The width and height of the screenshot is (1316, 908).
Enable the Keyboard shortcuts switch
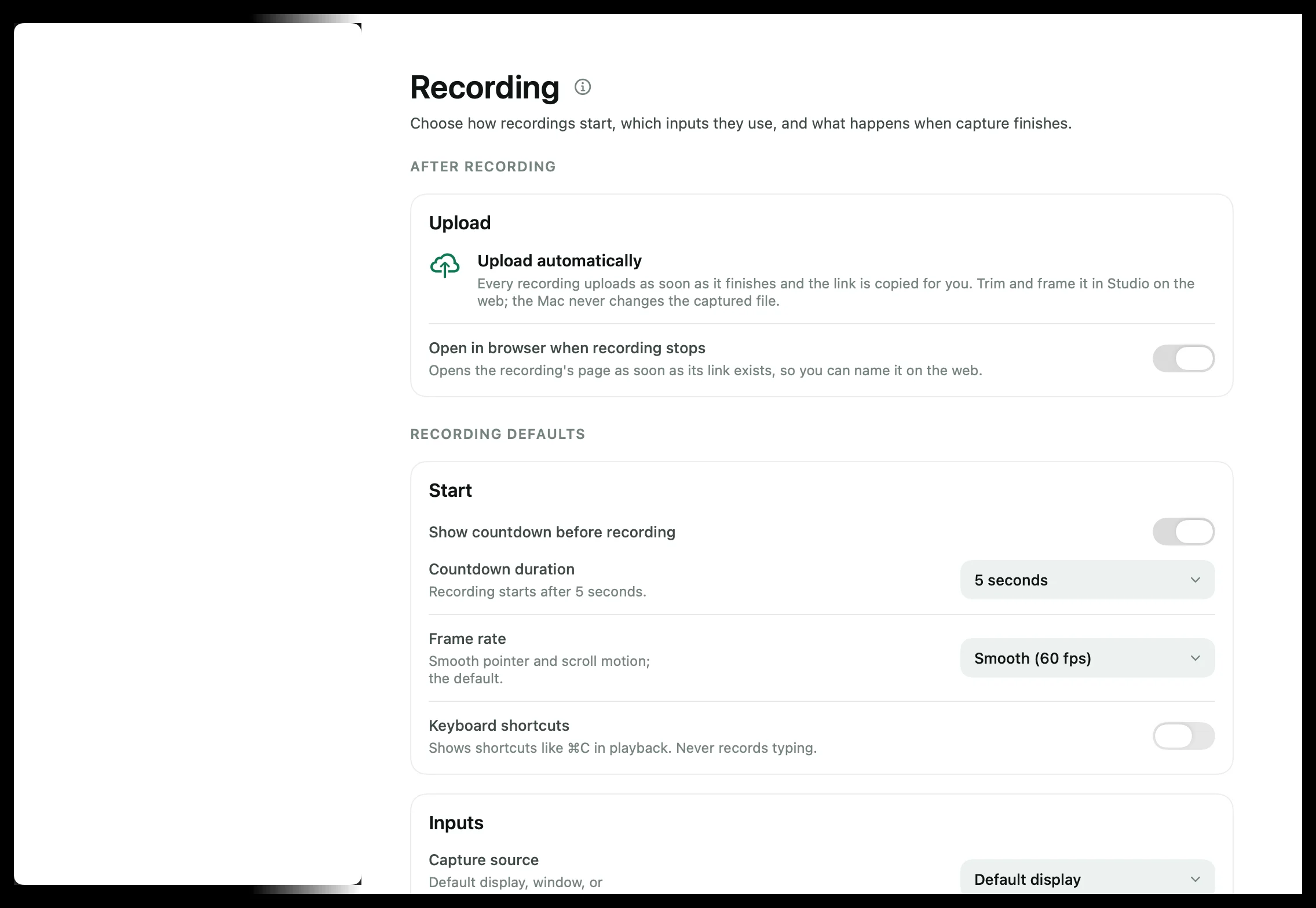[x=1183, y=736]
